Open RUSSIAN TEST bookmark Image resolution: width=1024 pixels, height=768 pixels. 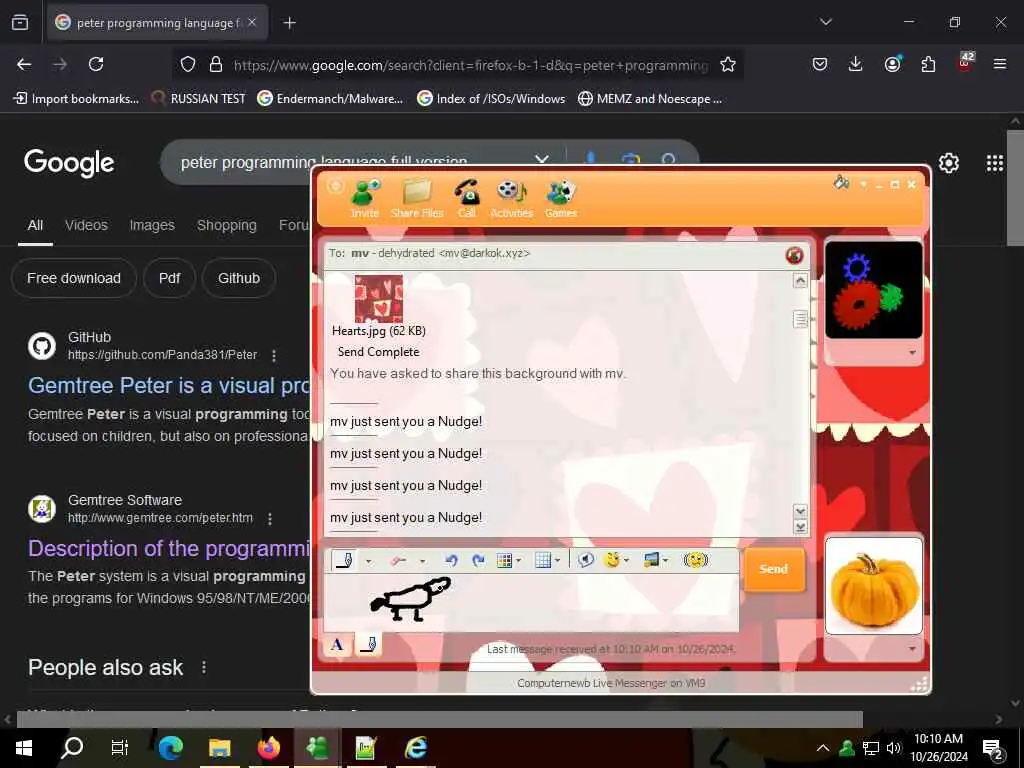tap(199, 99)
